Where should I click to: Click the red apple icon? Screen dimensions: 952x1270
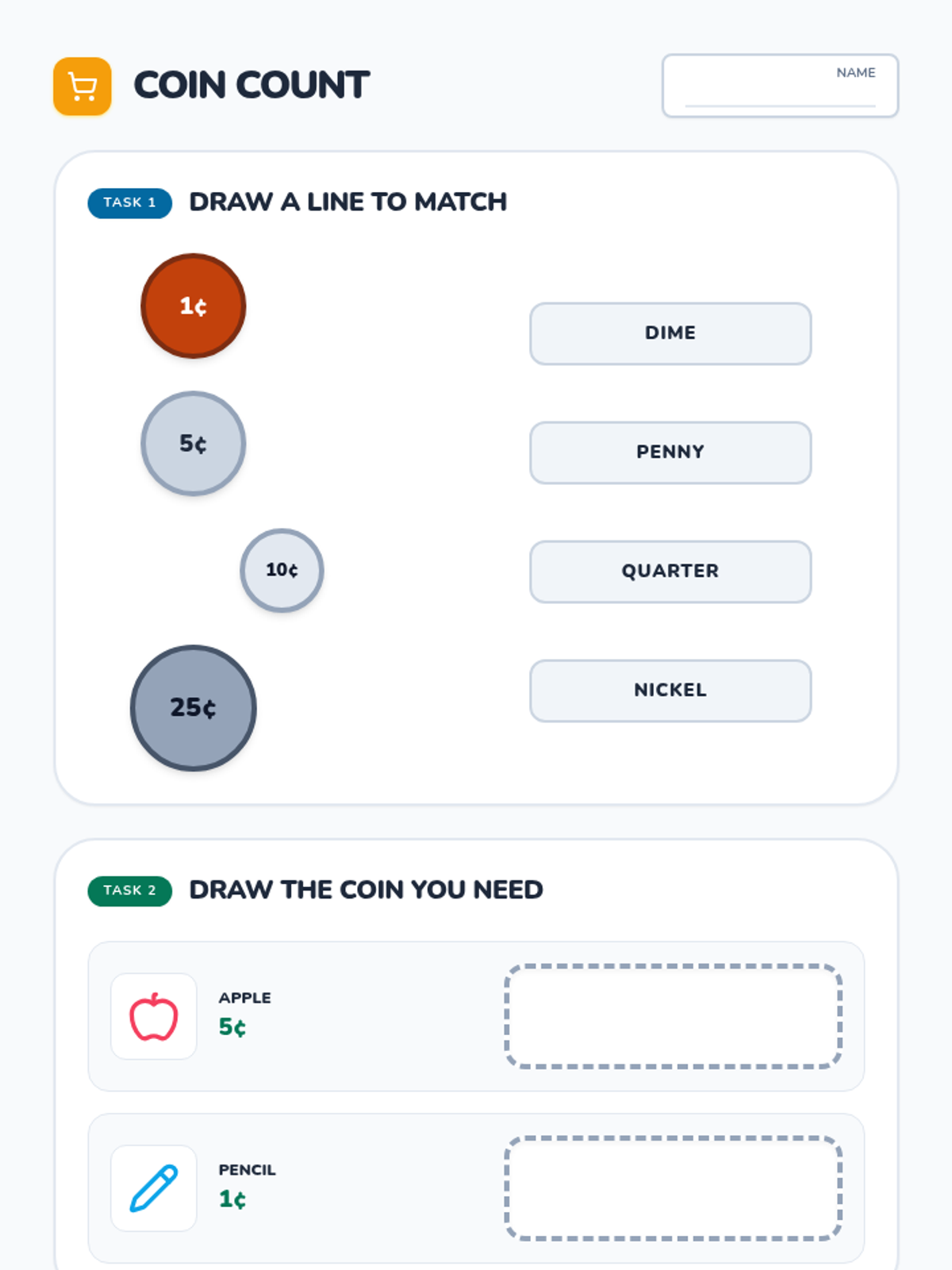pyautogui.click(x=154, y=1017)
